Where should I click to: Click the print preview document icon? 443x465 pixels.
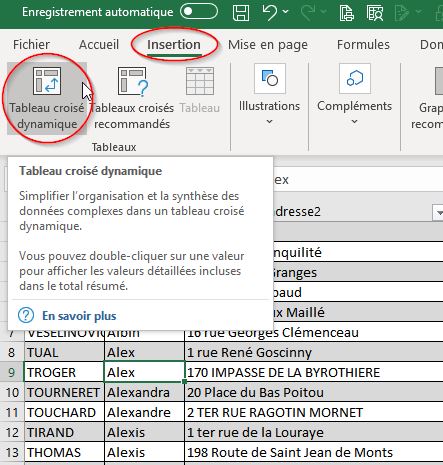[x=346, y=12]
